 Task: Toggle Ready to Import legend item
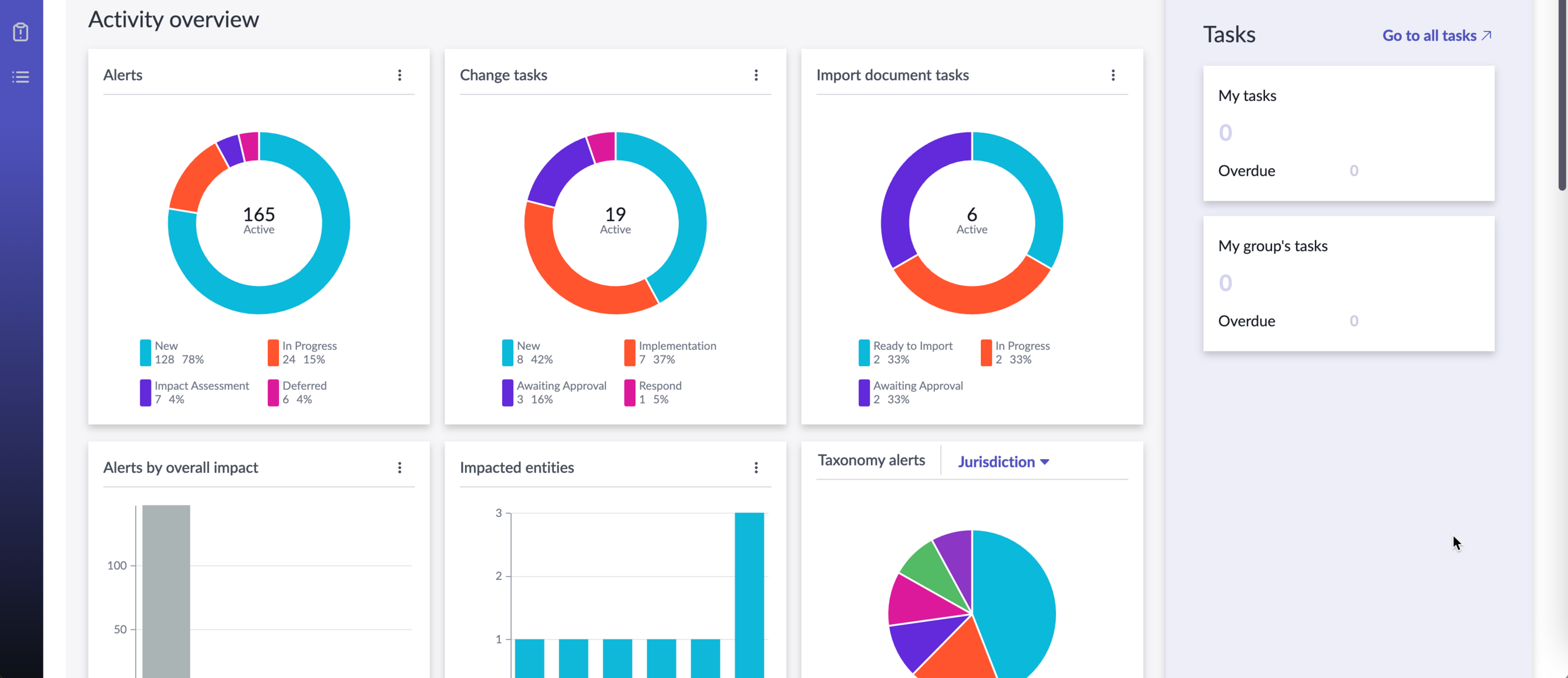906,352
